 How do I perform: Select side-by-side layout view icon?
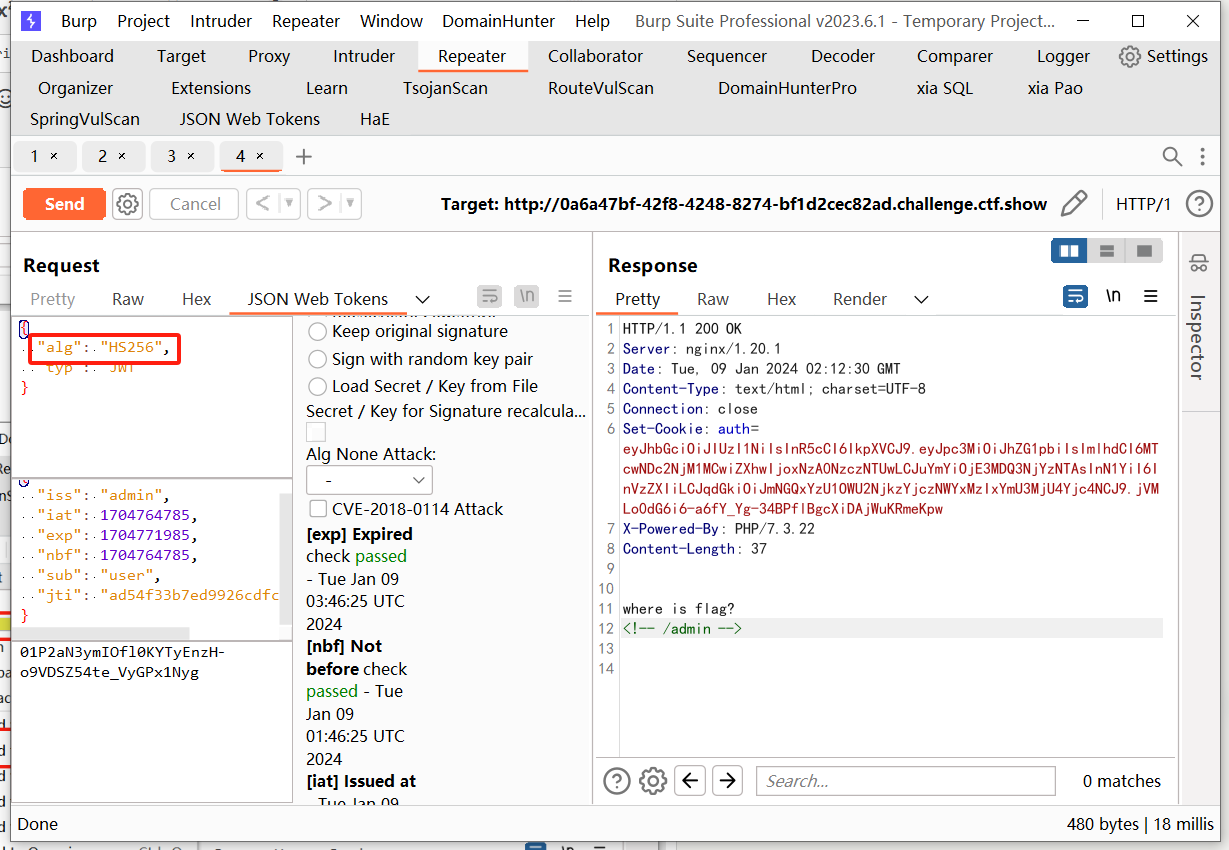click(1069, 250)
